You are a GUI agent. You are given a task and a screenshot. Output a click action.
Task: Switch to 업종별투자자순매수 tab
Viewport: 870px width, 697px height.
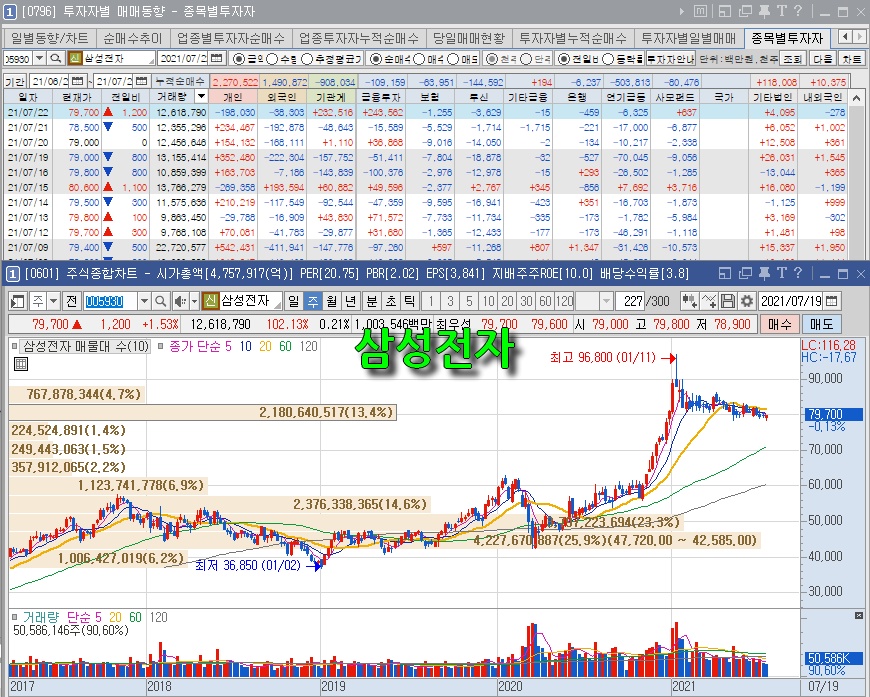231,38
